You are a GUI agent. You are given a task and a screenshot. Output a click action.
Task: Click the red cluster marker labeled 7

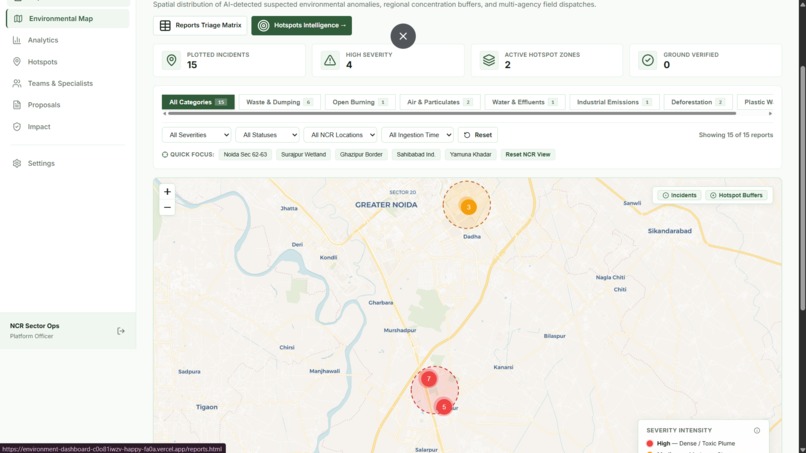[429, 379]
